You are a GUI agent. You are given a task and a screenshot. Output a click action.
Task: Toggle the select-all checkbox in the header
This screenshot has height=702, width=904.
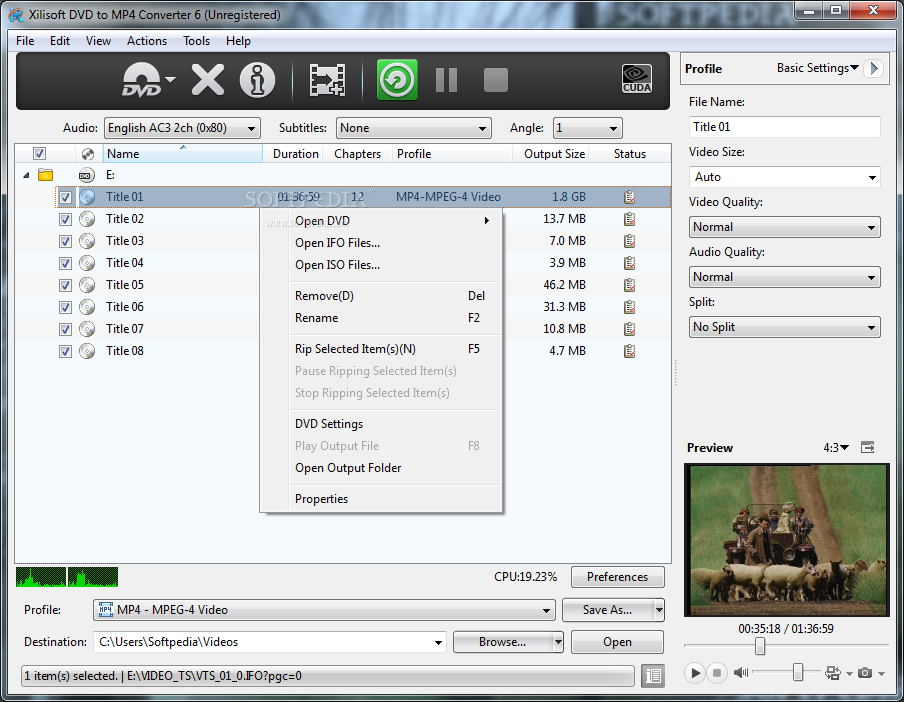39,153
